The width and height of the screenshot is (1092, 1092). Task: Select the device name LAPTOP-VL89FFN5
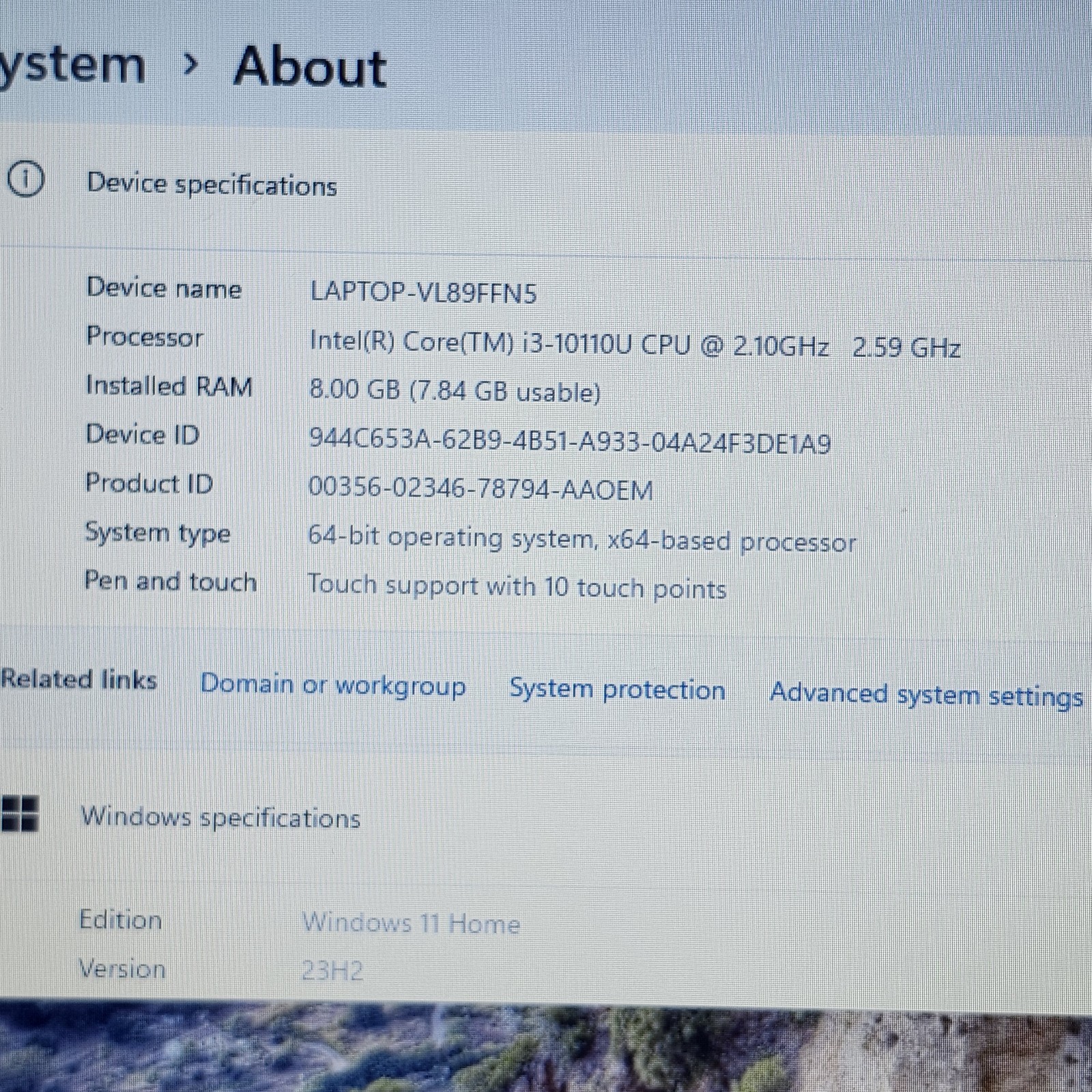(423, 292)
